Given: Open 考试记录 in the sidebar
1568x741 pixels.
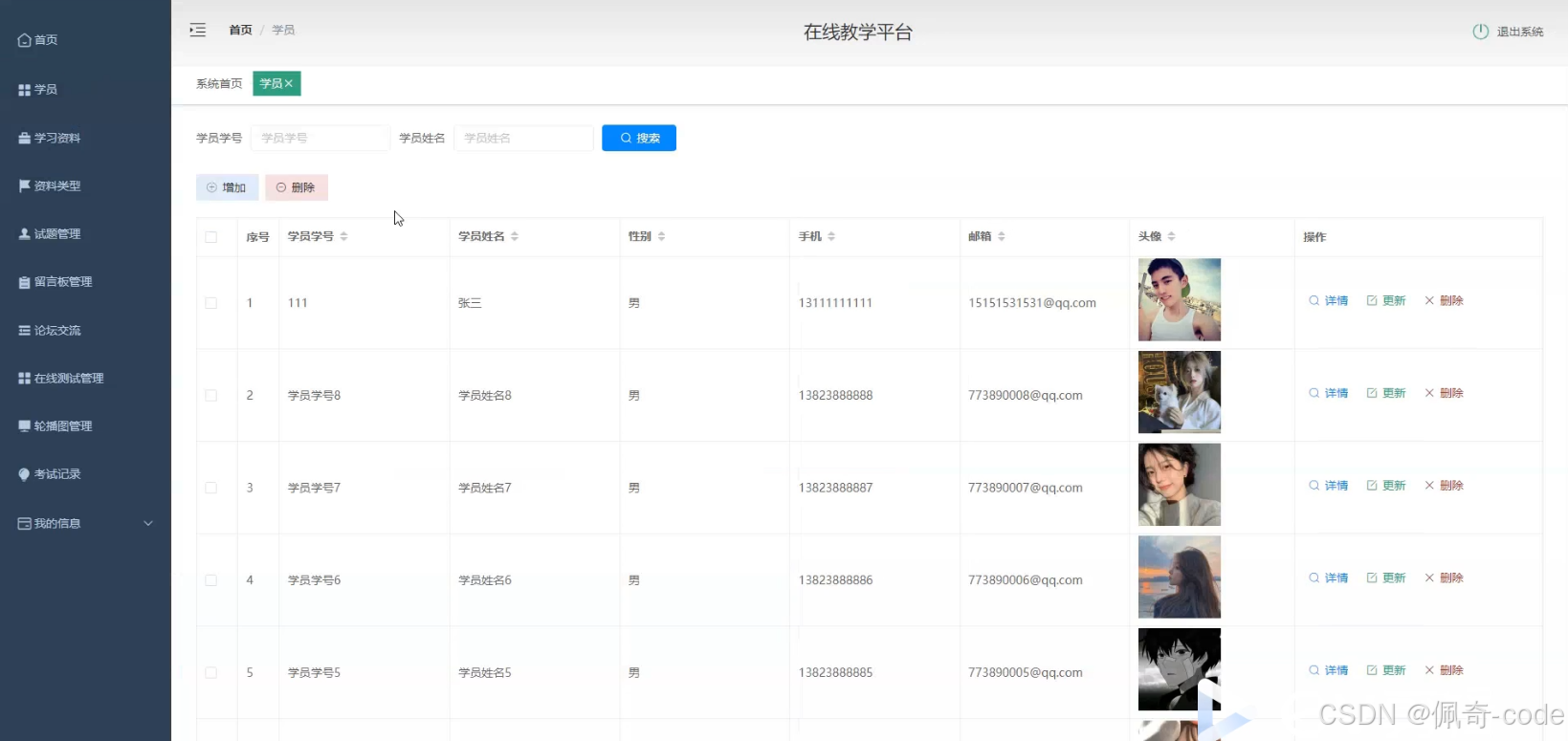Looking at the screenshot, I should [x=50, y=474].
